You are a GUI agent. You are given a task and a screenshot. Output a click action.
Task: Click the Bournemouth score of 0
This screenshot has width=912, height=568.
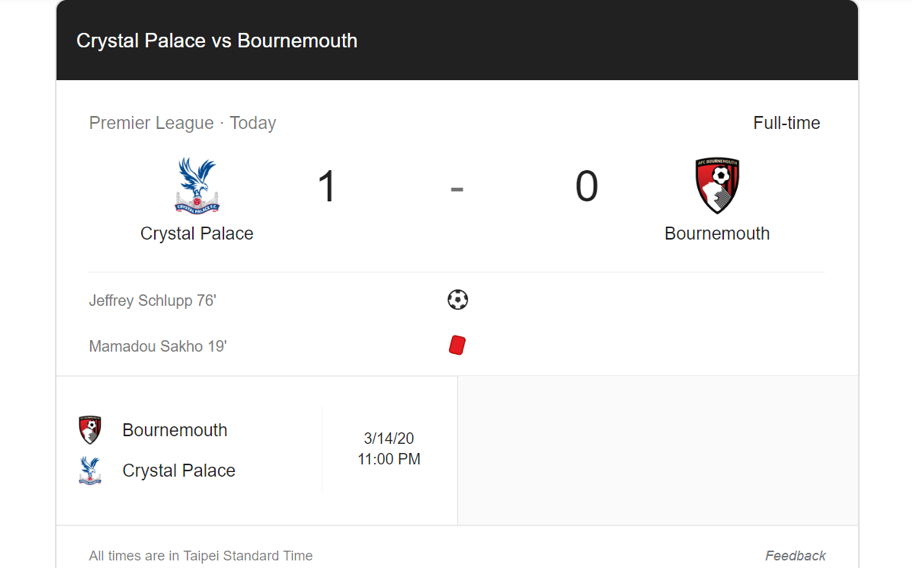(x=586, y=187)
